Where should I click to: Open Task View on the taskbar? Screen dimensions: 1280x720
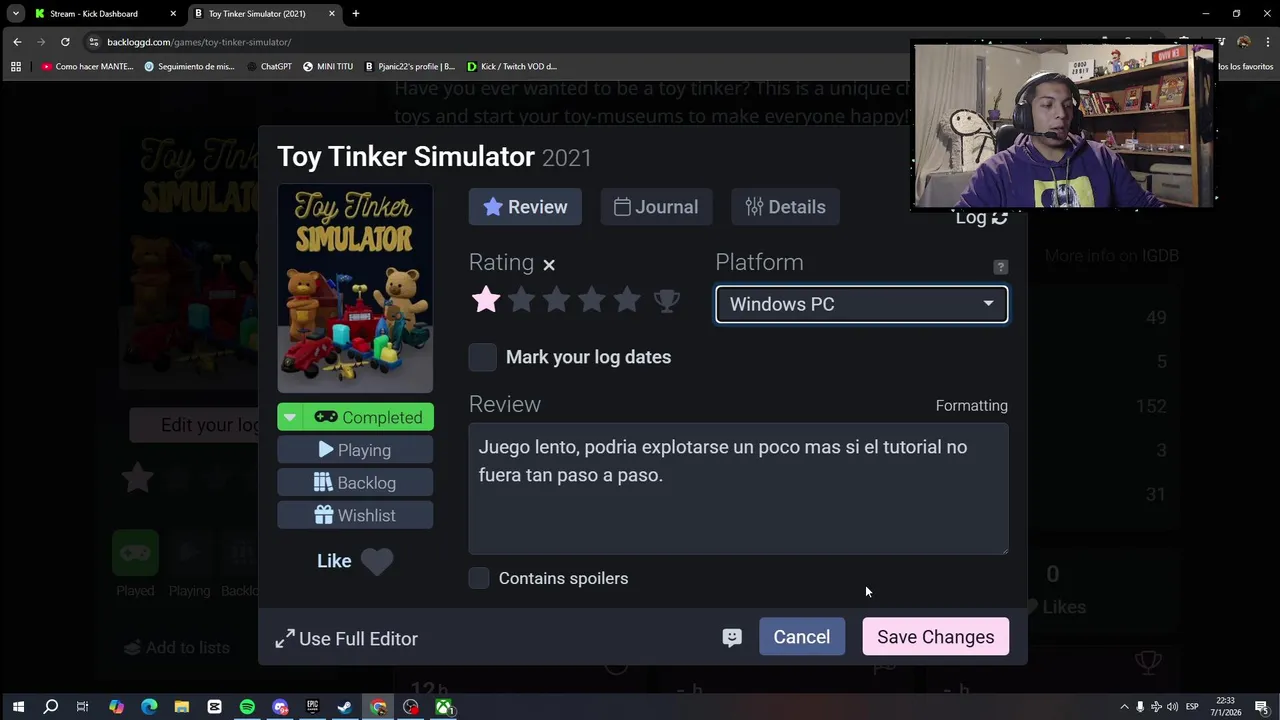point(83,707)
